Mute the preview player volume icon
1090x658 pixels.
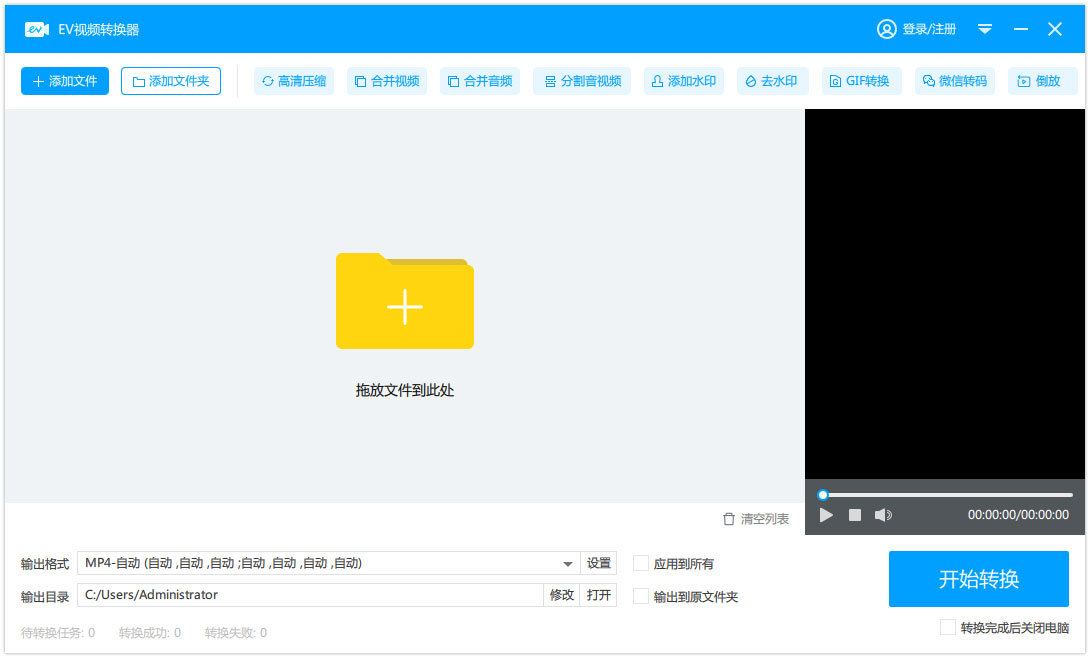[883, 515]
